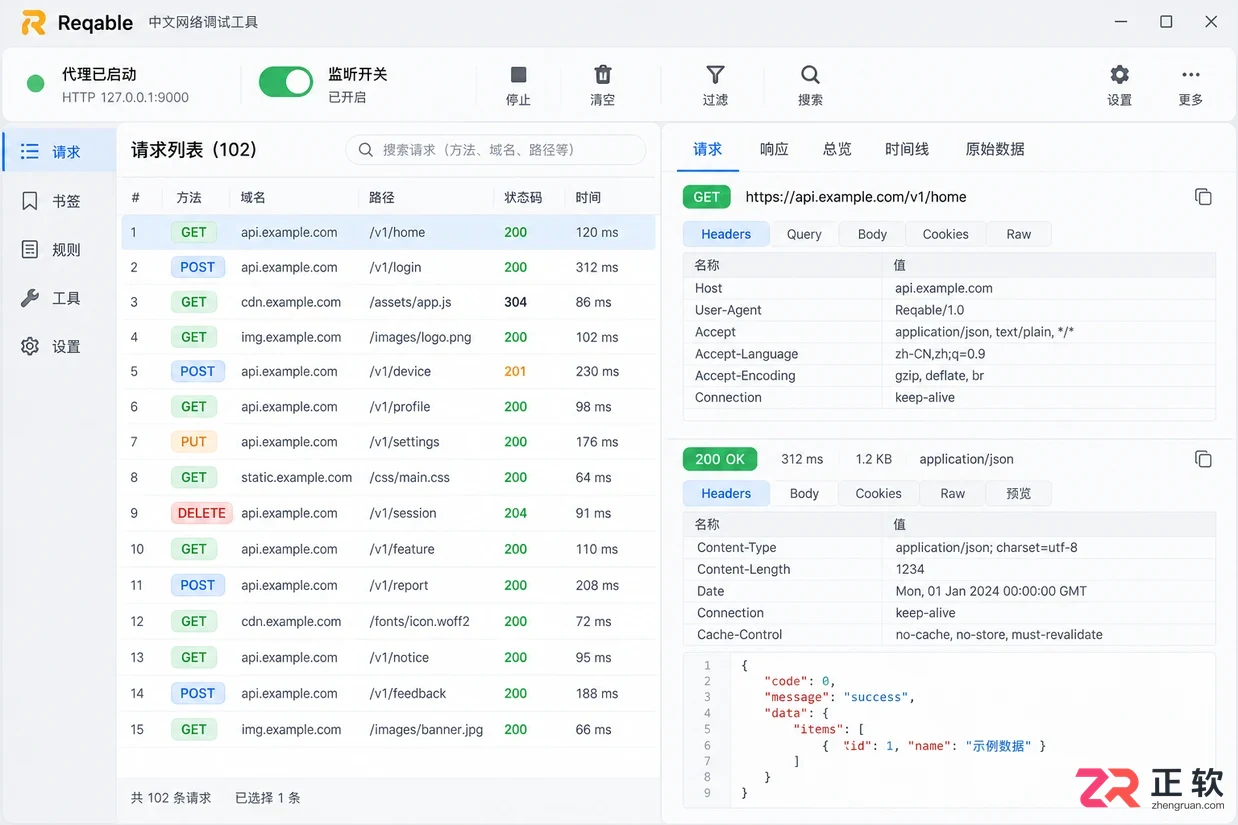Select request Headers sub-tab
The width and height of the screenshot is (1238, 825).
pyautogui.click(x=726, y=234)
